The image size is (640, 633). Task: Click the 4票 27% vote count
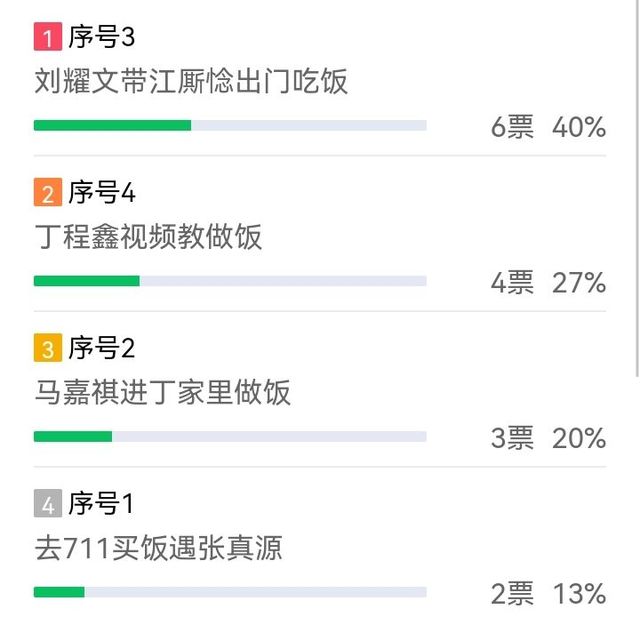(x=548, y=282)
